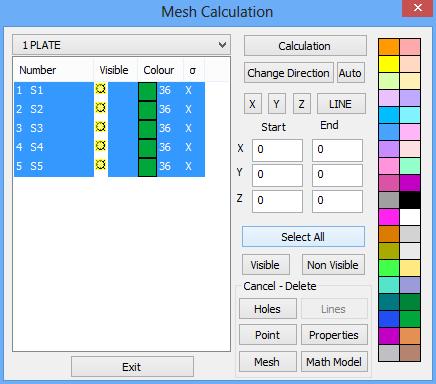Select the Y direction button
Image resolution: width=436 pixels, height=384 pixels.
click(x=277, y=104)
